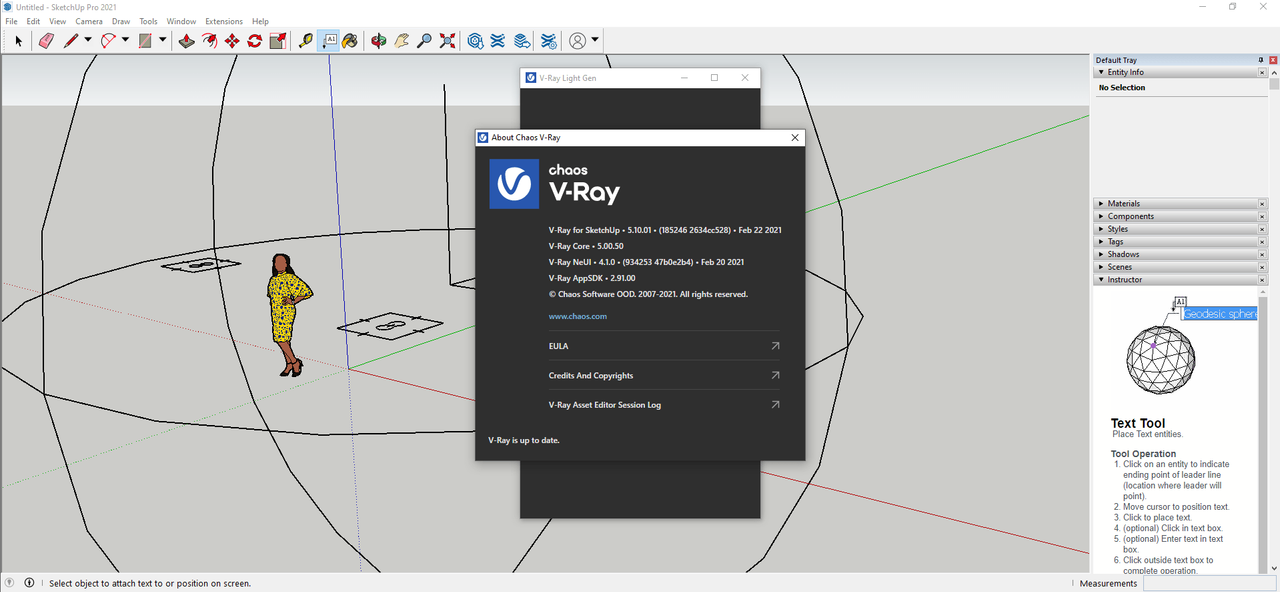Image resolution: width=1280 pixels, height=592 pixels.
Task: Expand the Materials panel
Action: point(1101,204)
